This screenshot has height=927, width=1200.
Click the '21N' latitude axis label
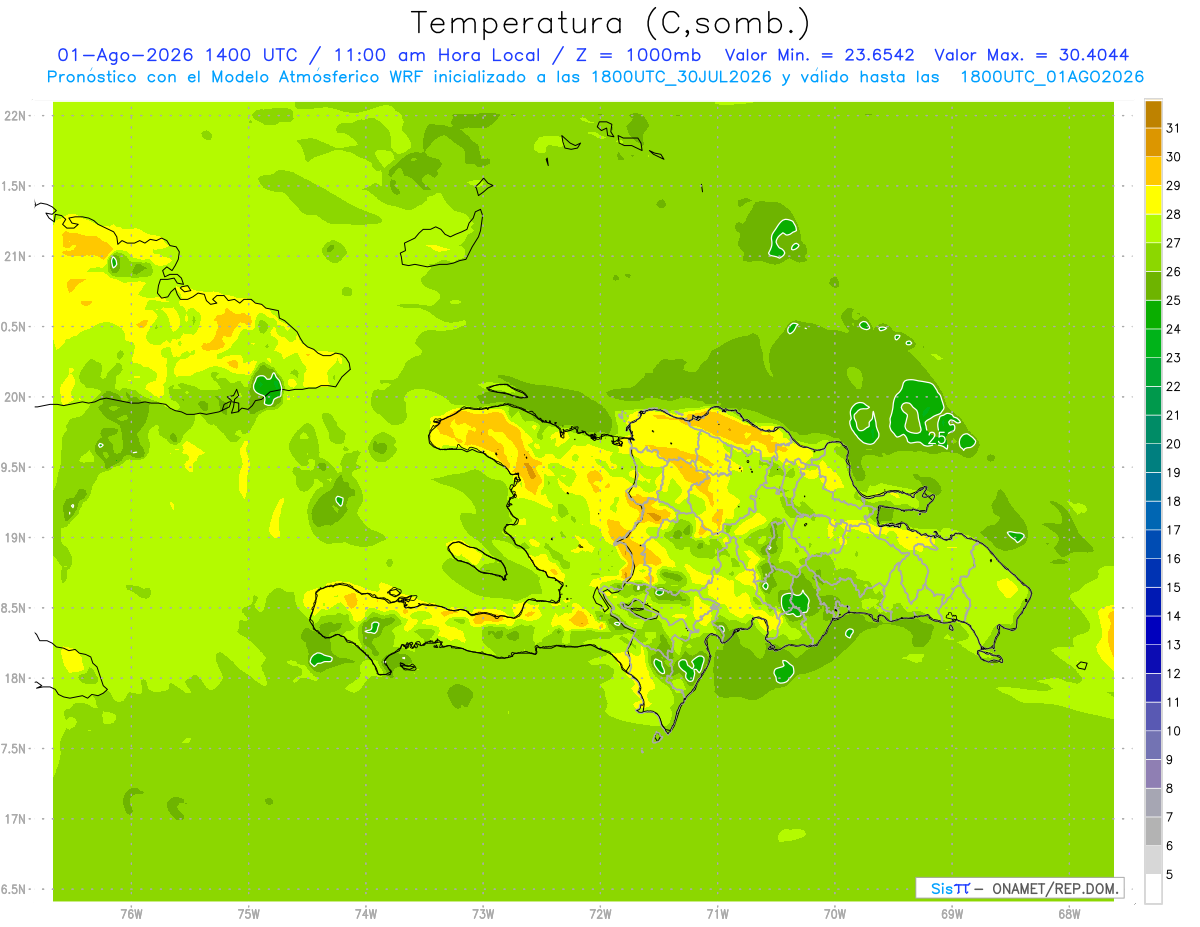click(15, 256)
